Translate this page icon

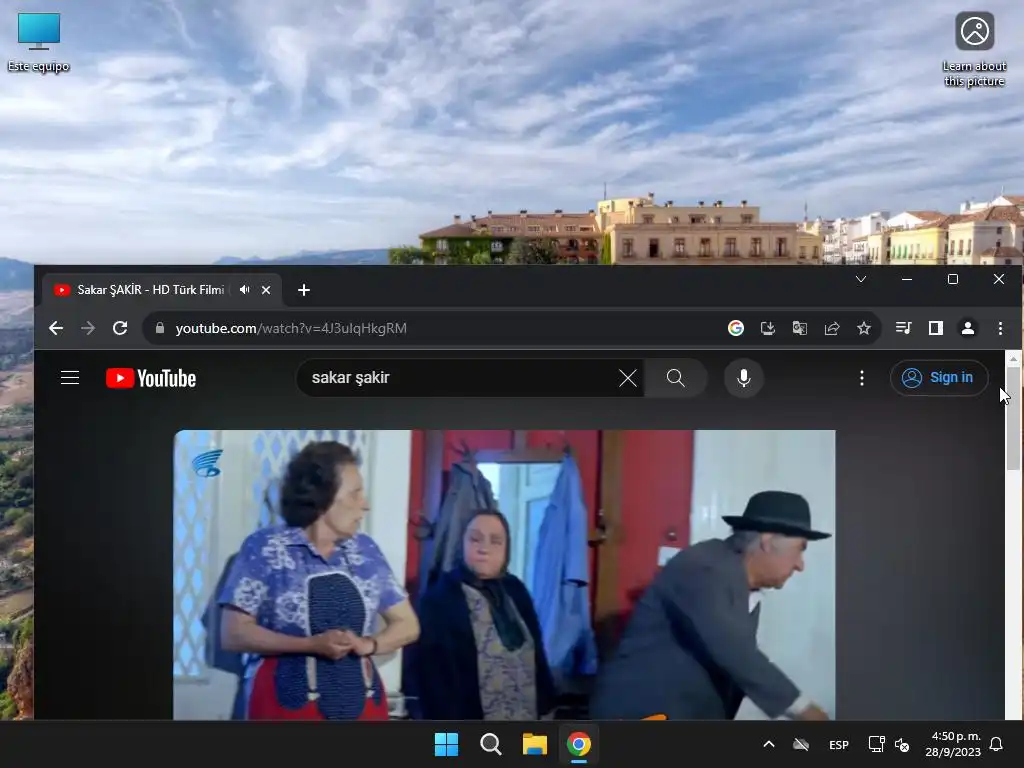pyautogui.click(x=799, y=328)
